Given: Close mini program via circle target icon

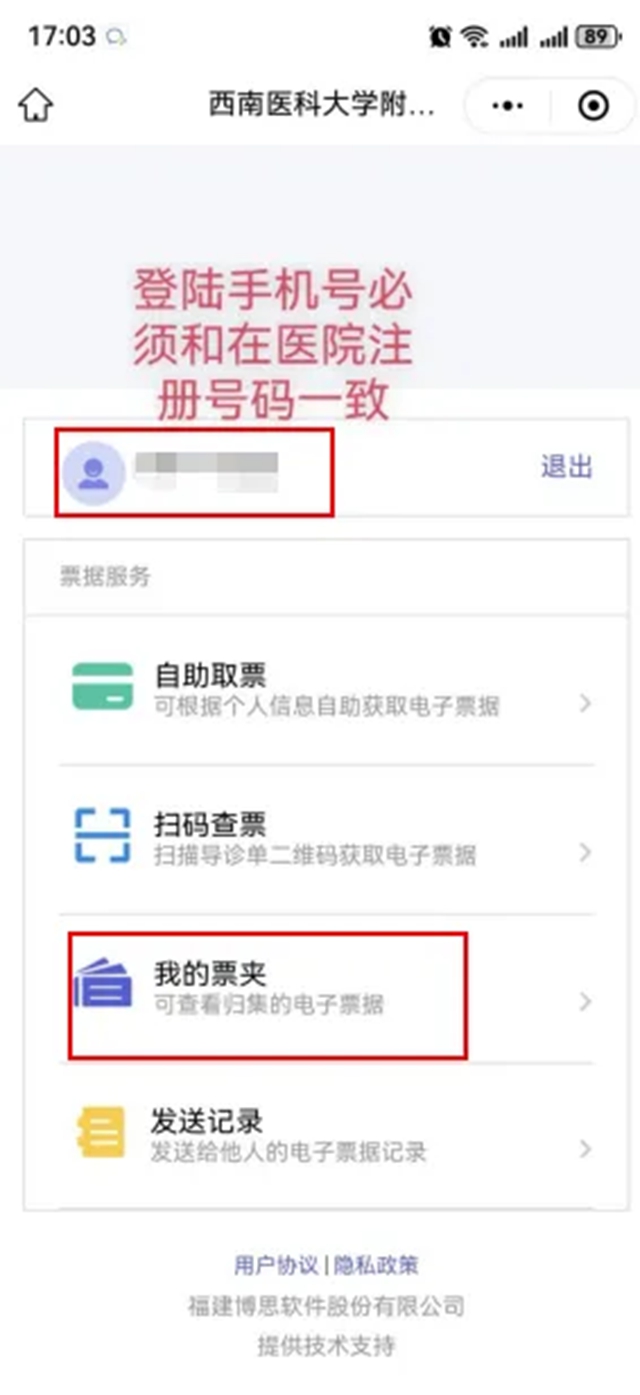Looking at the screenshot, I should [594, 104].
